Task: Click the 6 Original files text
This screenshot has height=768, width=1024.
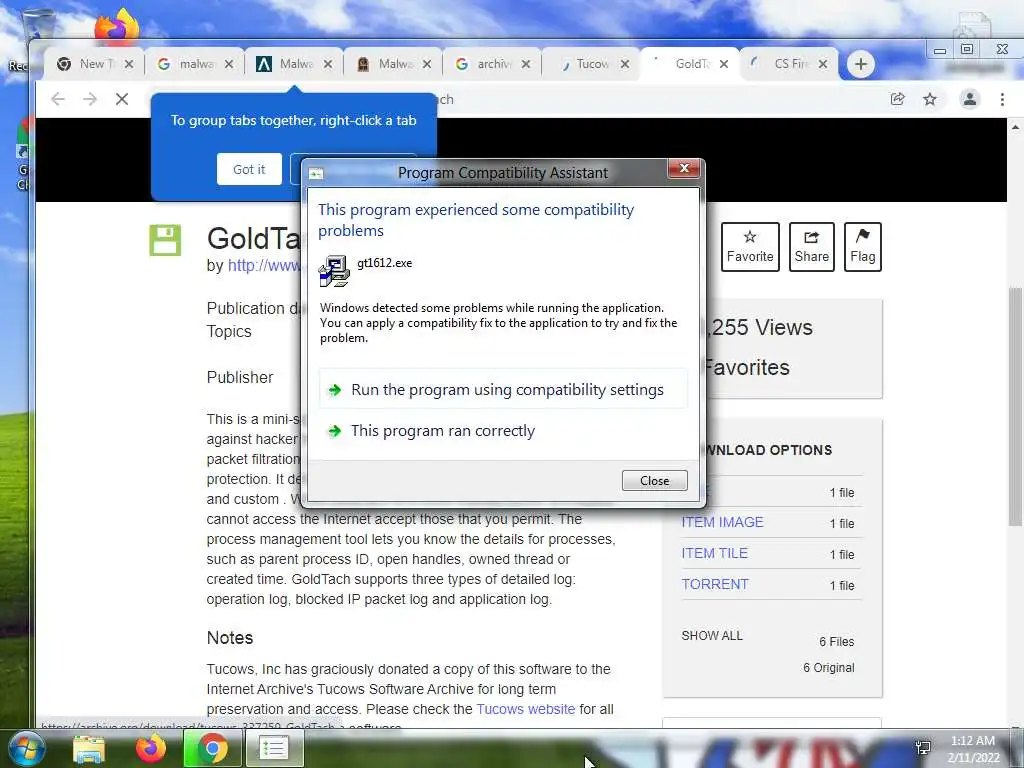Action: pos(828,667)
